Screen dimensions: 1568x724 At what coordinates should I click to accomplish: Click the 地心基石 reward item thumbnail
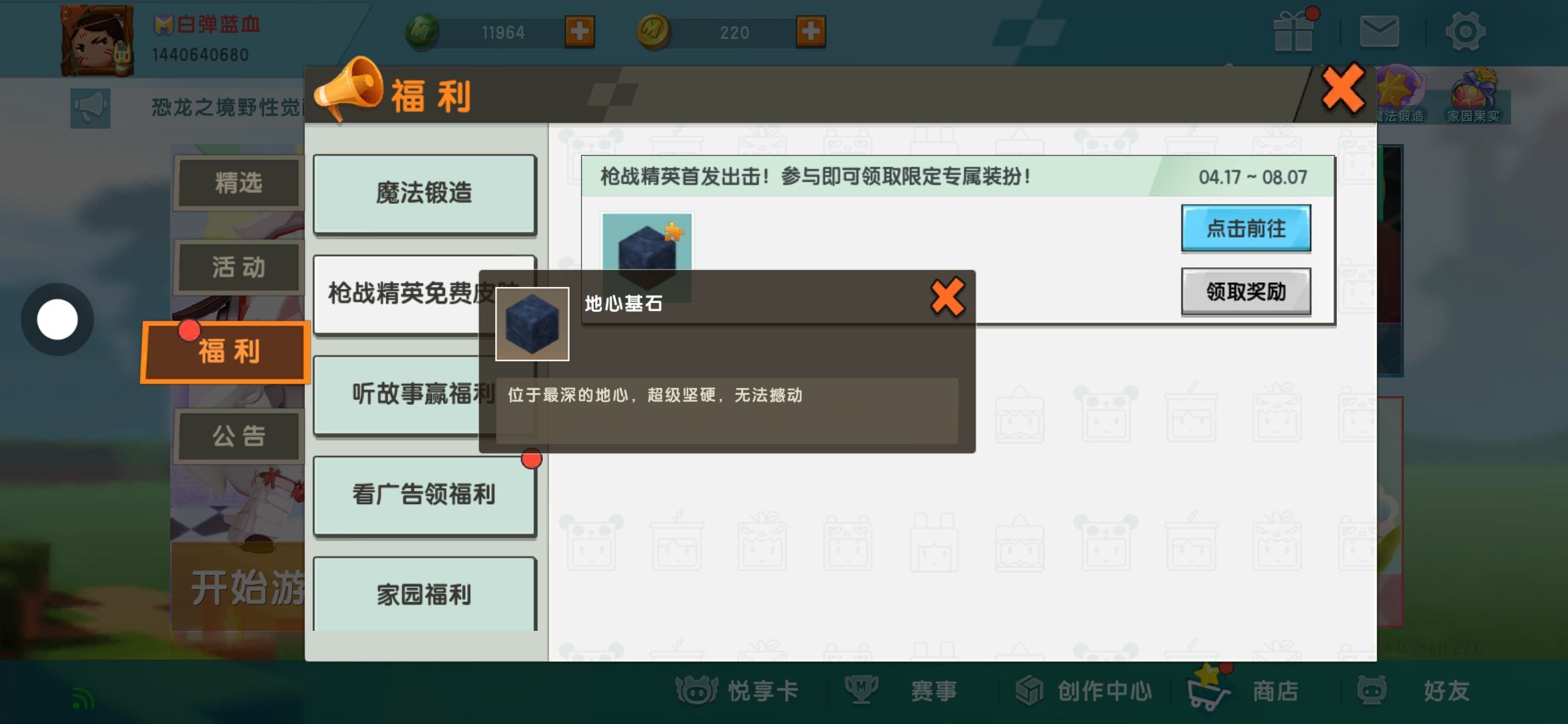point(647,248)
